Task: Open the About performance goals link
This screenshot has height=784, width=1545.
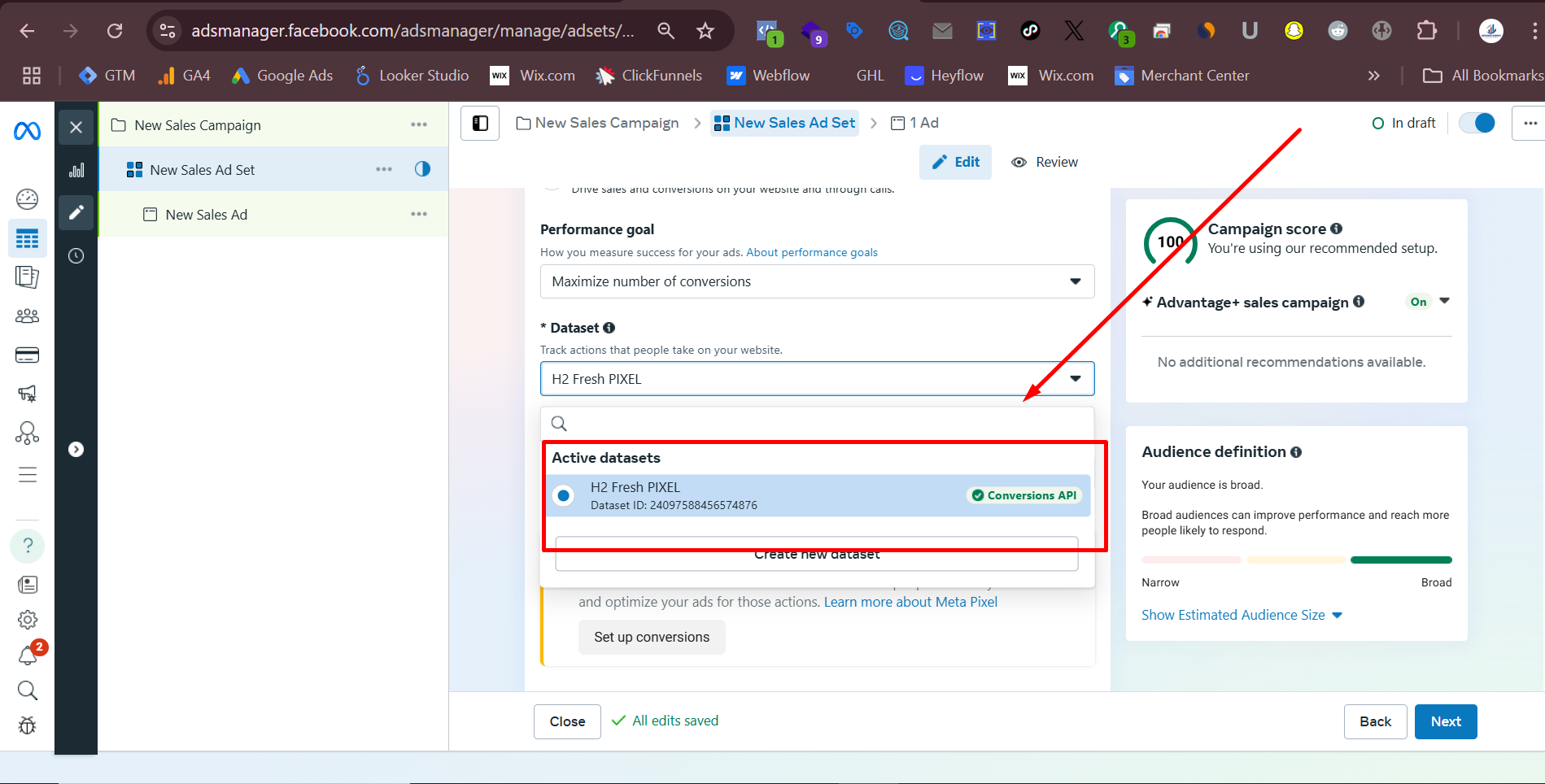Action: (x=811, y=253)
